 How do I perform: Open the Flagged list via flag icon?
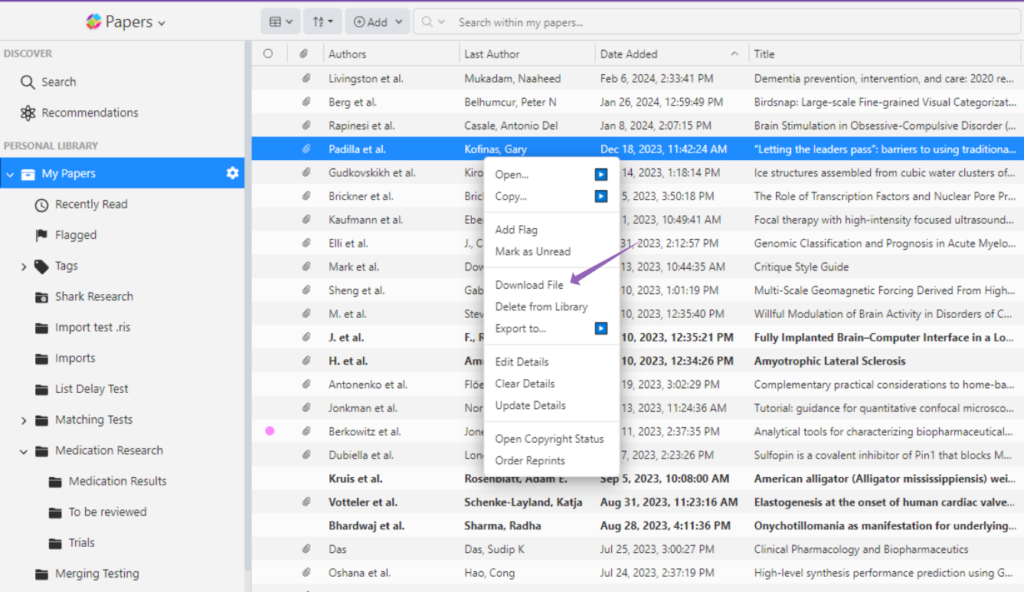(x=41, y=236)
